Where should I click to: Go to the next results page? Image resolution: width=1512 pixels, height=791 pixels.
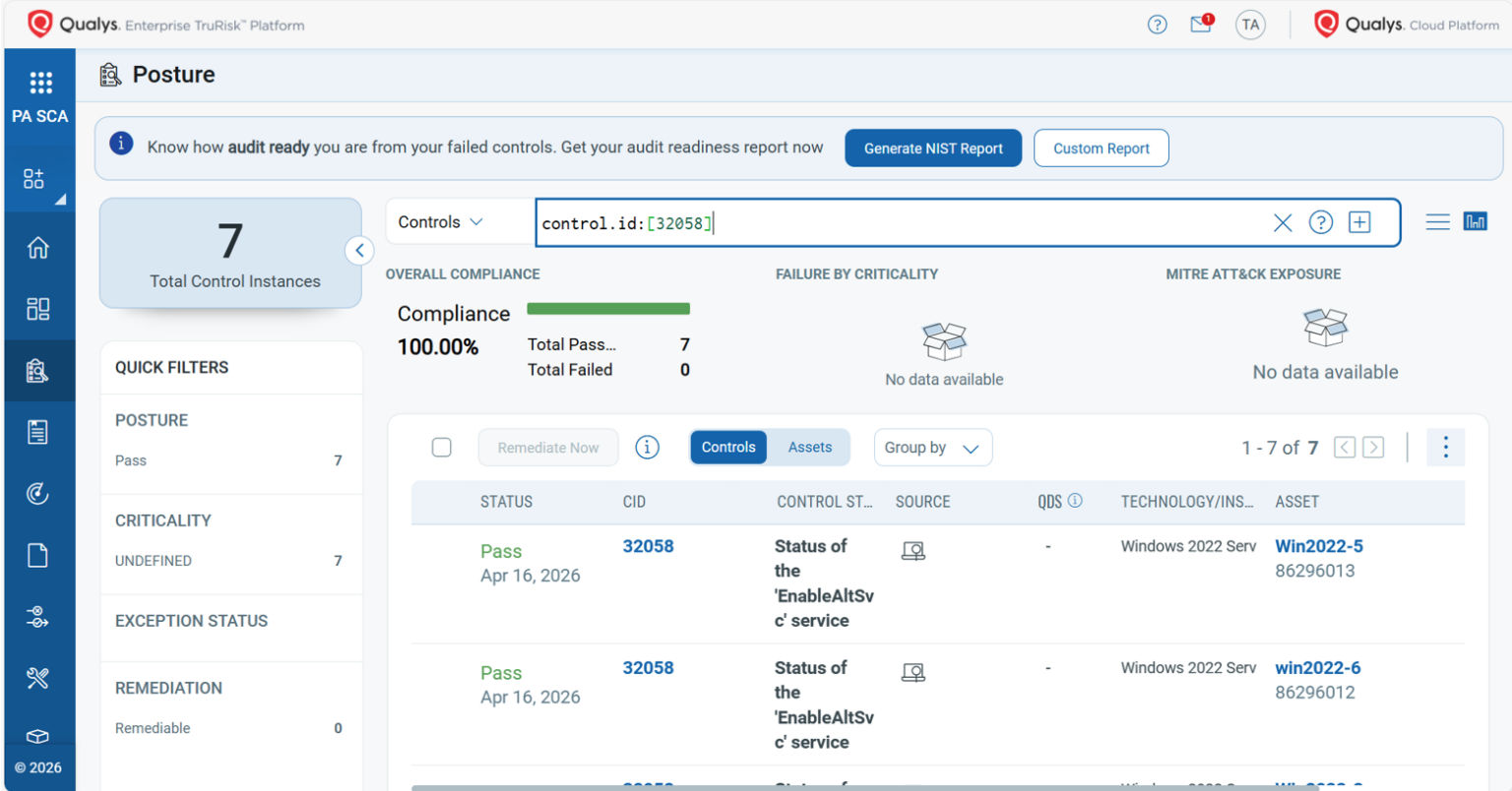pyautogui.click(x=1373, y=448)
